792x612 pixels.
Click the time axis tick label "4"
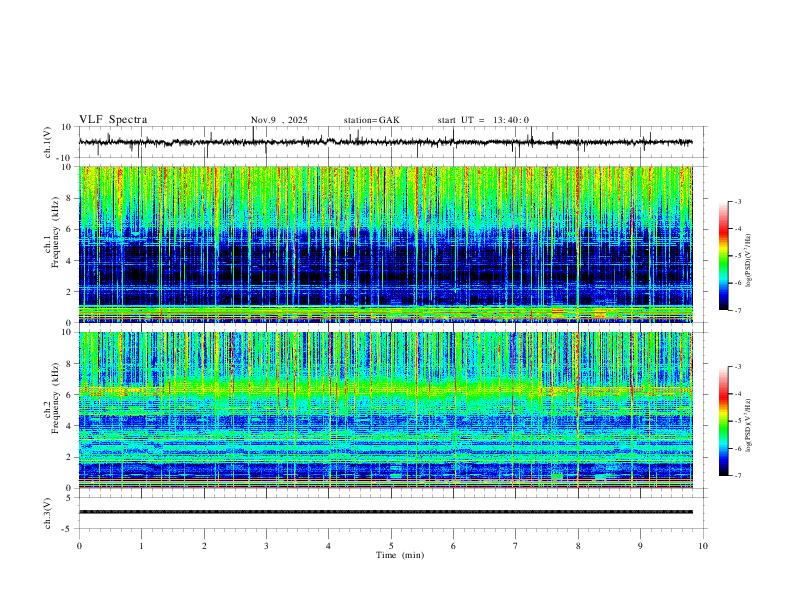[328, 546]
